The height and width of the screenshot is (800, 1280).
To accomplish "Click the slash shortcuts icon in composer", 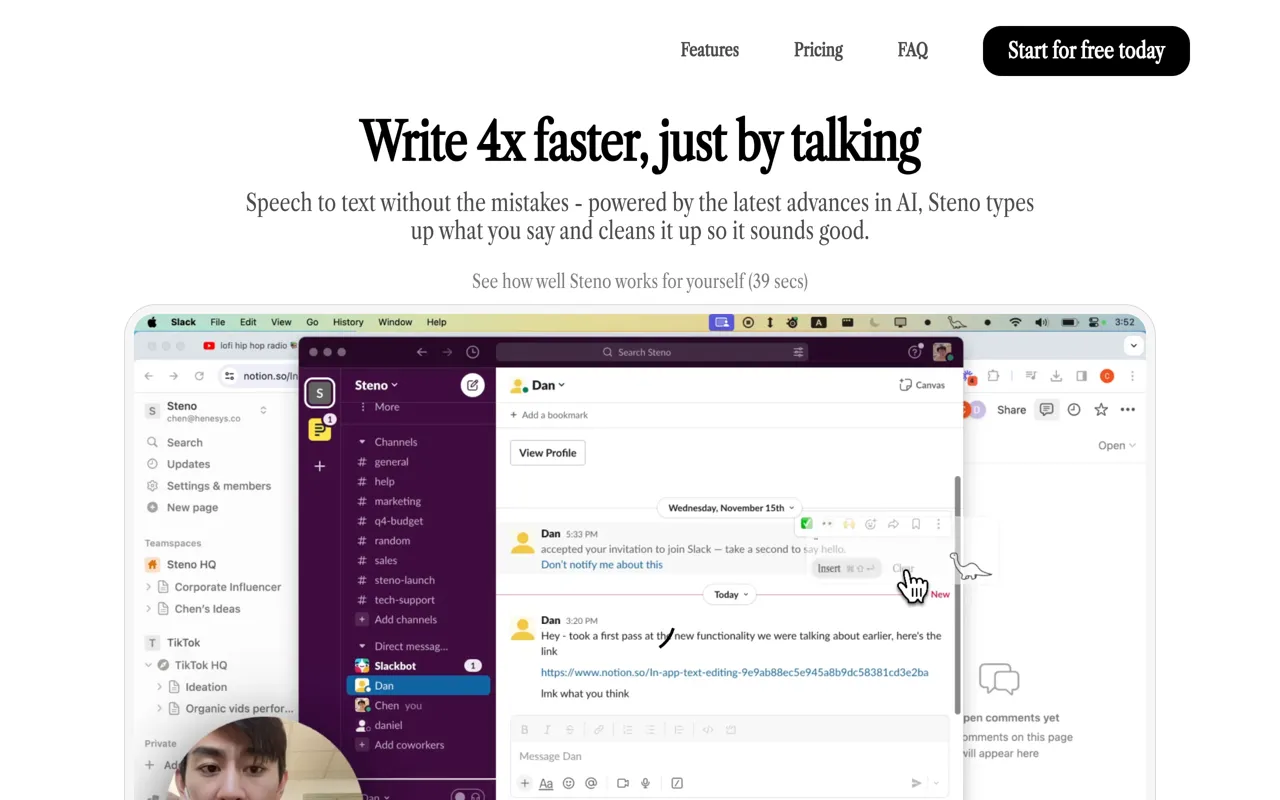I will [677, 784].
